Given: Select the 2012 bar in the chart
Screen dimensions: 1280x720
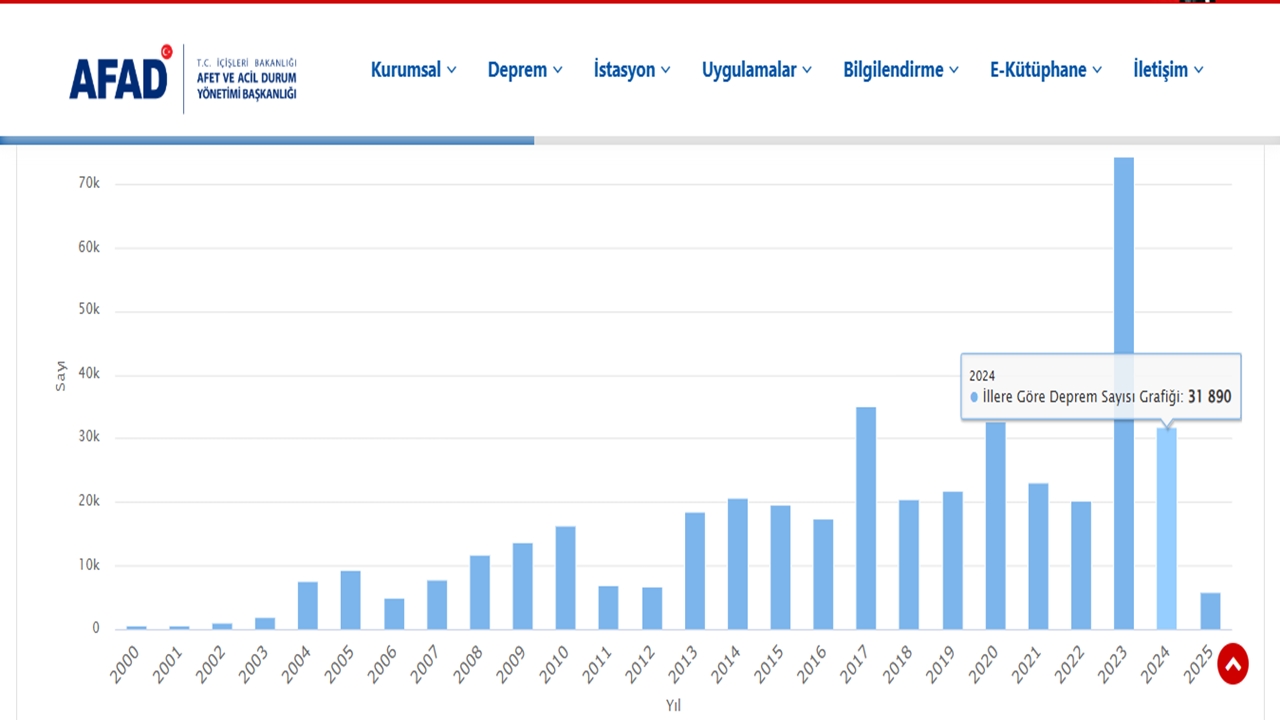Looking at the screenshot, I should pyautogui.click(x=651, y=608).
